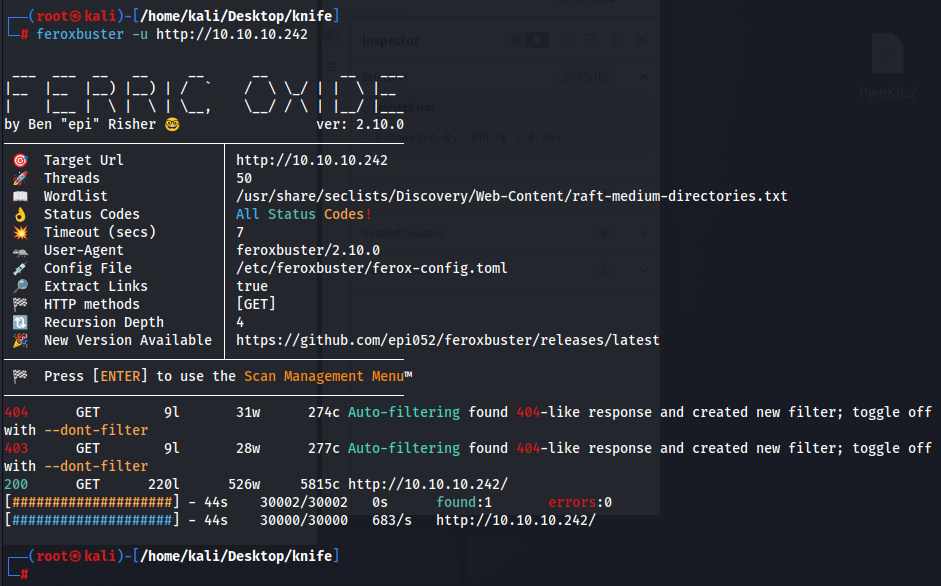Open the GitHub releases/latest link
Screen dimensions: 941x586
coord(448,340)
